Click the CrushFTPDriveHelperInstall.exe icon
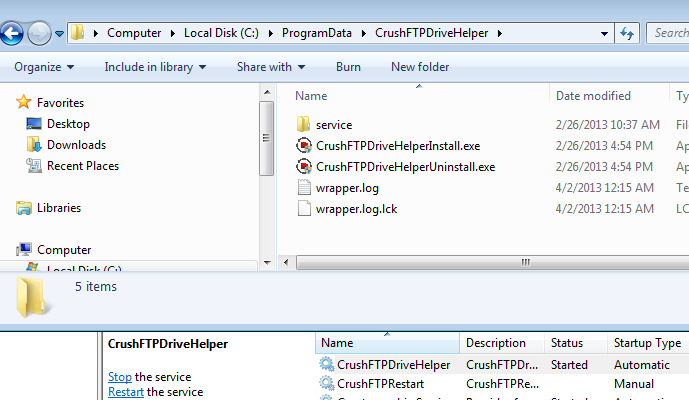Viewport: 689px width, 400px height. click(x=304, y=145)
